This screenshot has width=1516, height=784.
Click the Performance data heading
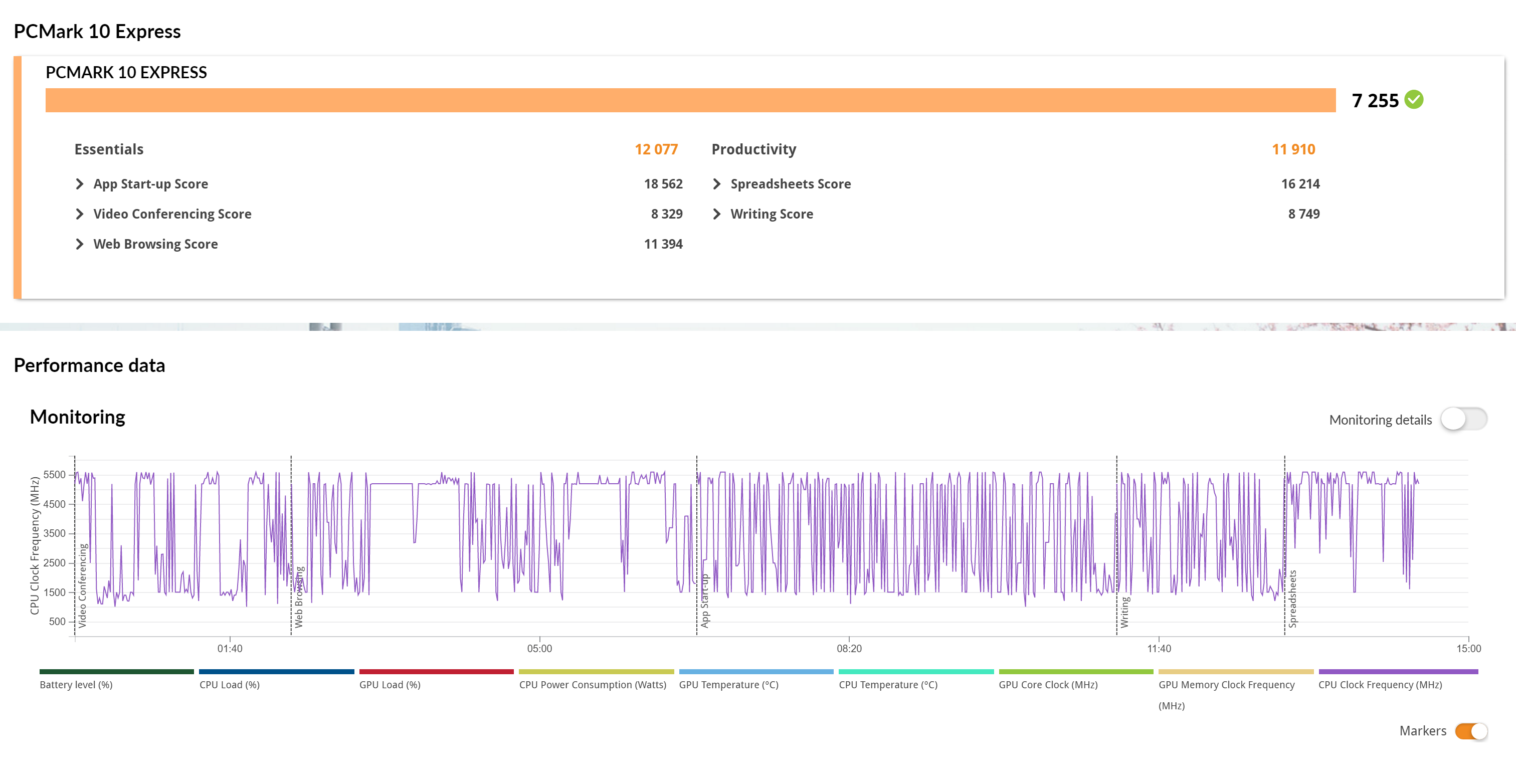(x=89, y=365)
